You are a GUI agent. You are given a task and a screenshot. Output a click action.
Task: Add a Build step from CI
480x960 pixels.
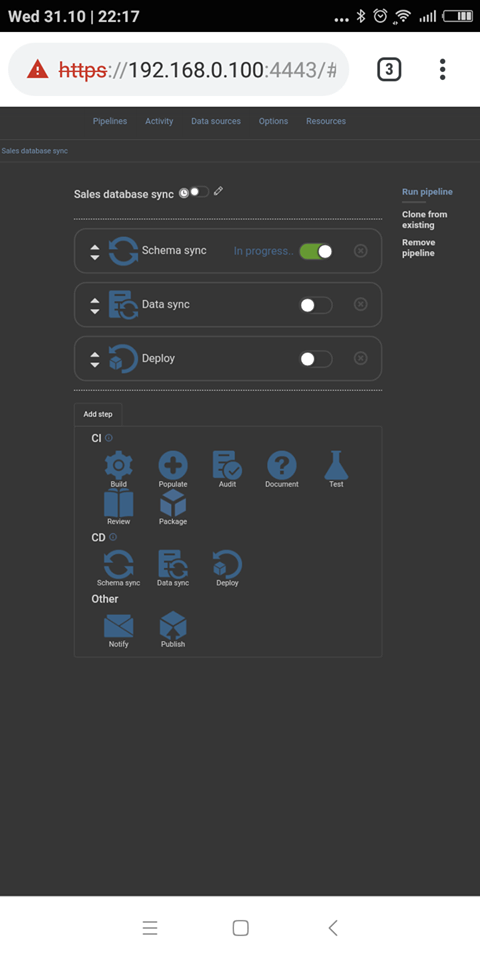(x=119, y=465)
